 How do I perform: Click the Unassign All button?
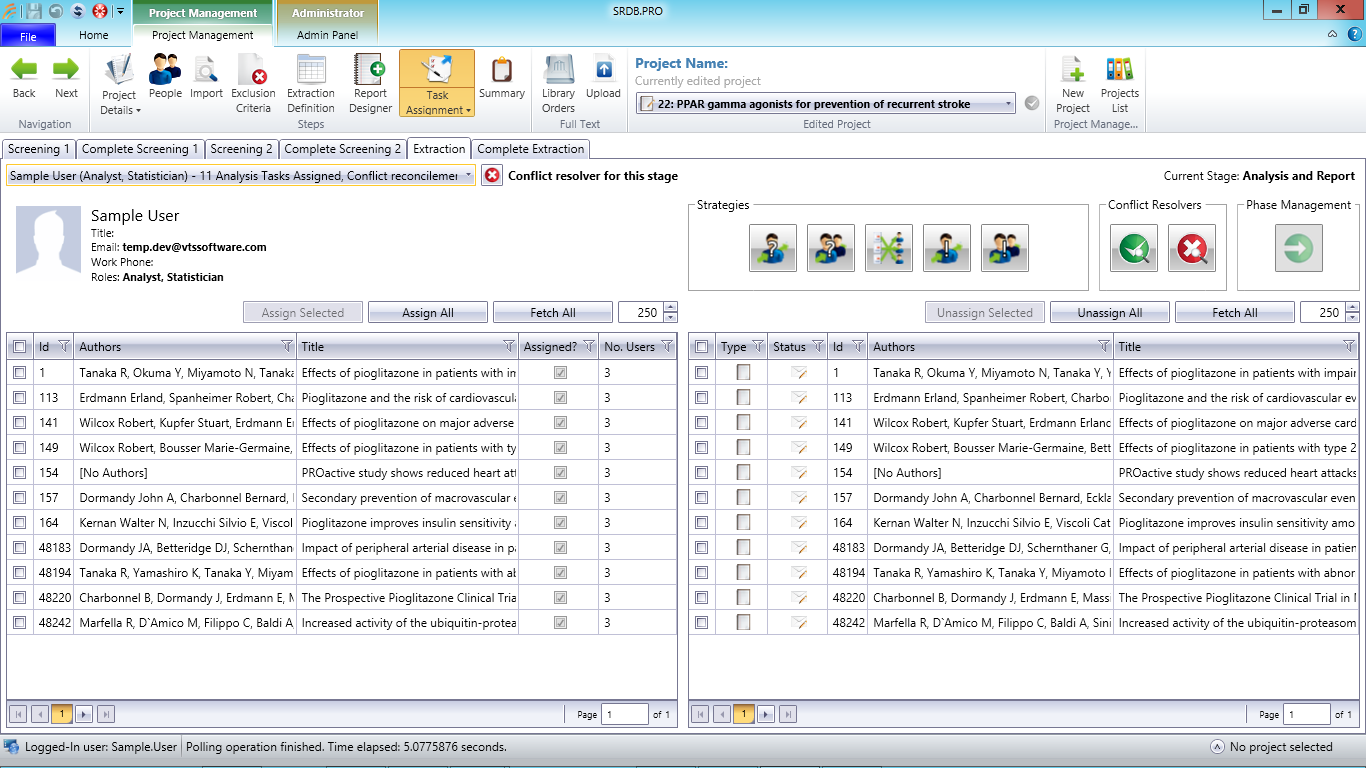(x=1110, y=312)
